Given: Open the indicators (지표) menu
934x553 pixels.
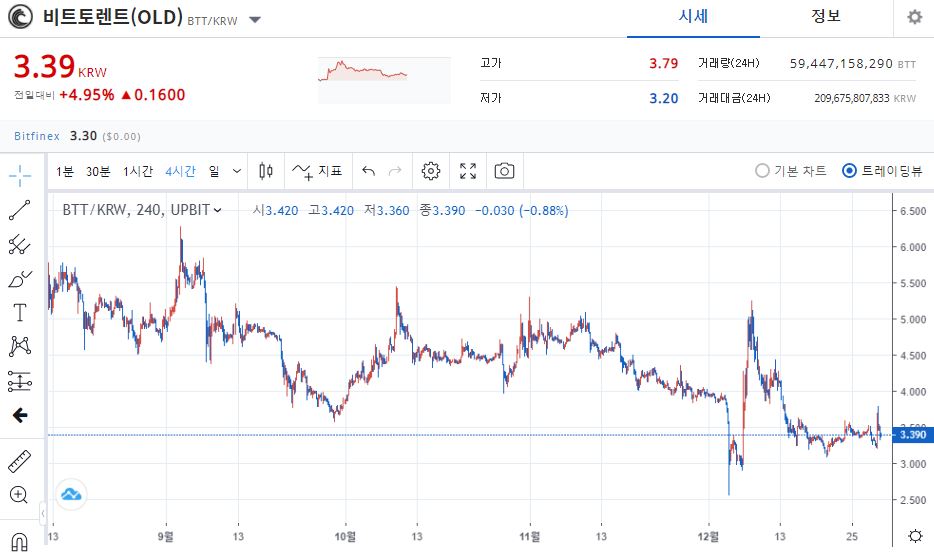Looking at the screenshot, I should 317,172.
